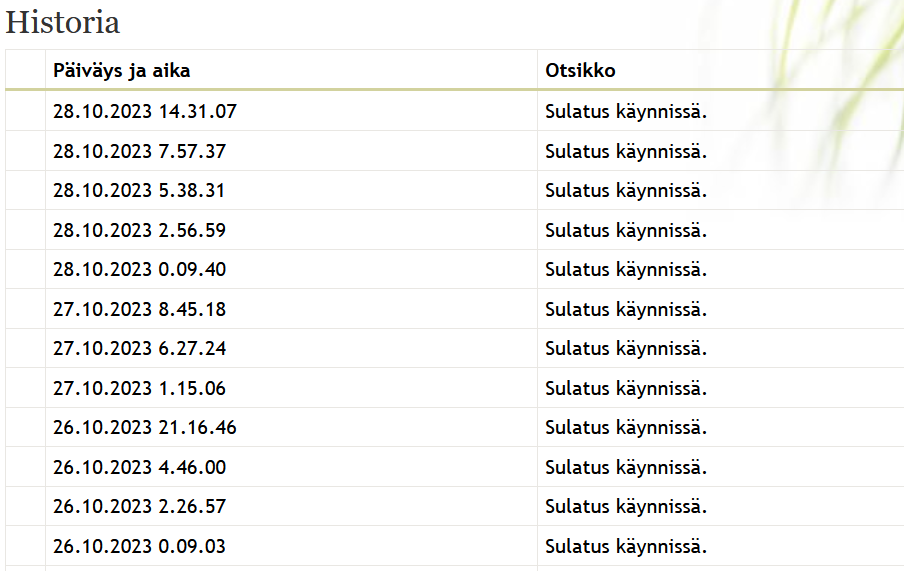Screen dimensions: 904x571
Task: Select the 28.10.2023 14.31.07 history entry
Action: point(145,111)
